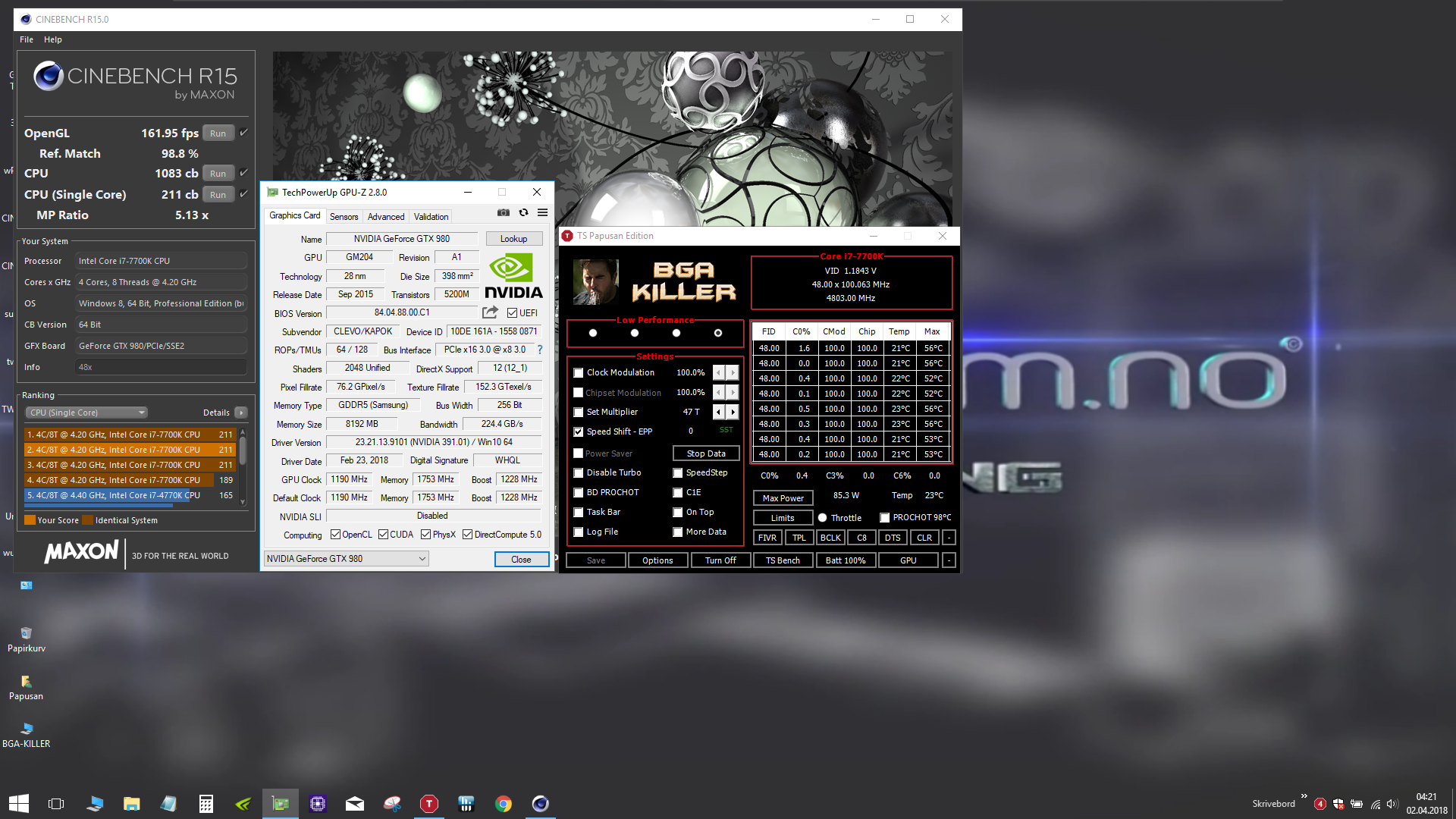Enable Disable Turbo checkbox
Screen dimensions: 1456x819
[x=579, y=472]
